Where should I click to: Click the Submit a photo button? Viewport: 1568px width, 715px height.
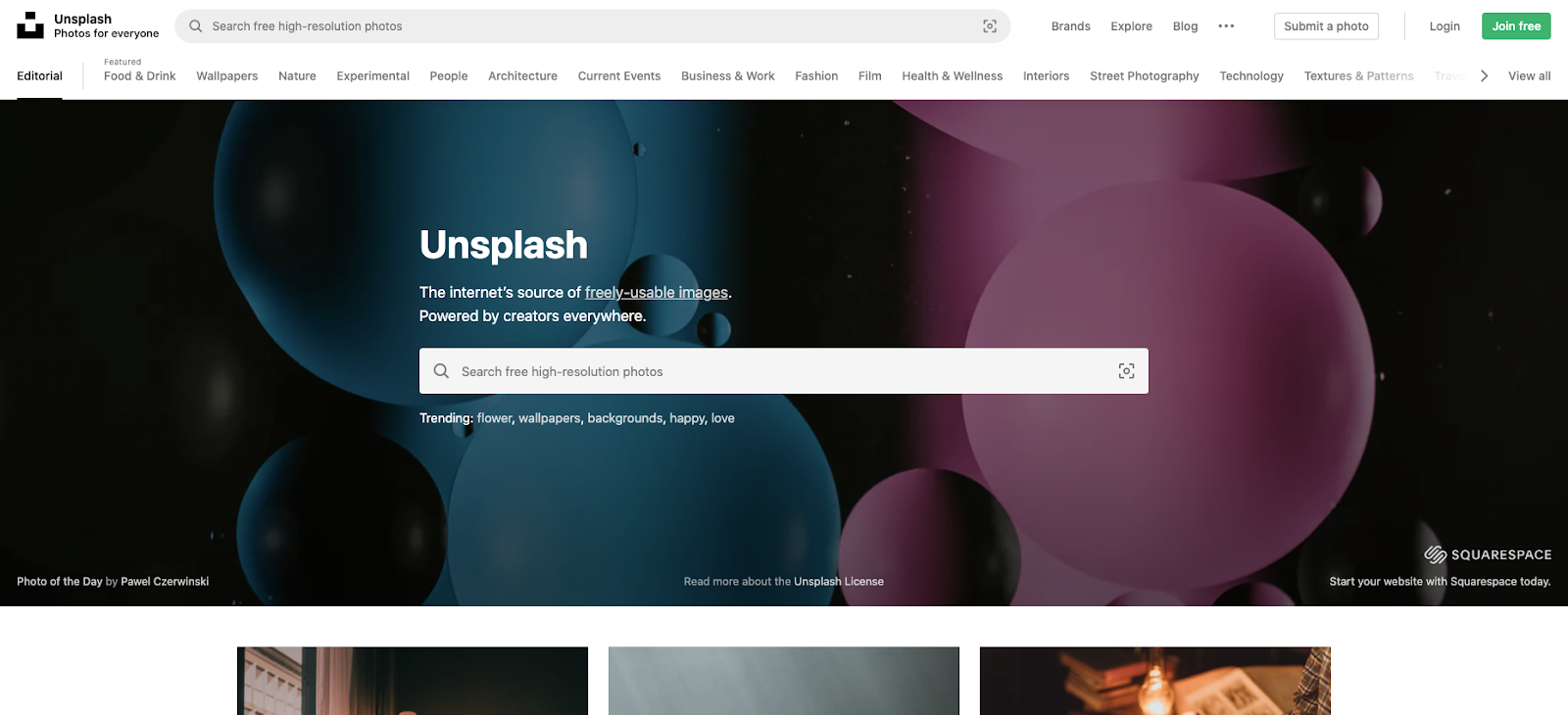[1326, 26]
